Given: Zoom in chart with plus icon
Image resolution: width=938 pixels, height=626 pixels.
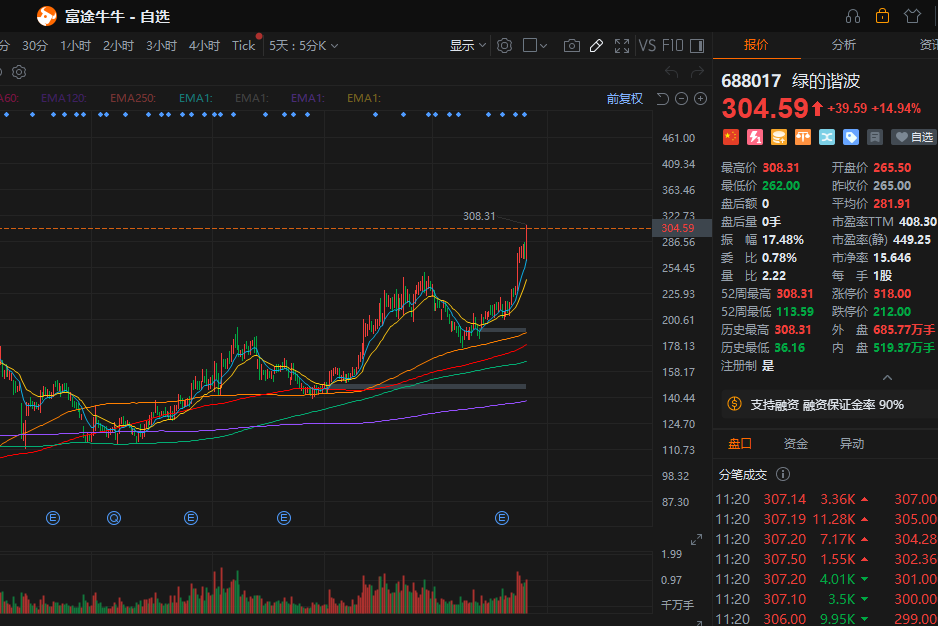Looking at the screenshot, I should [701, 99].
